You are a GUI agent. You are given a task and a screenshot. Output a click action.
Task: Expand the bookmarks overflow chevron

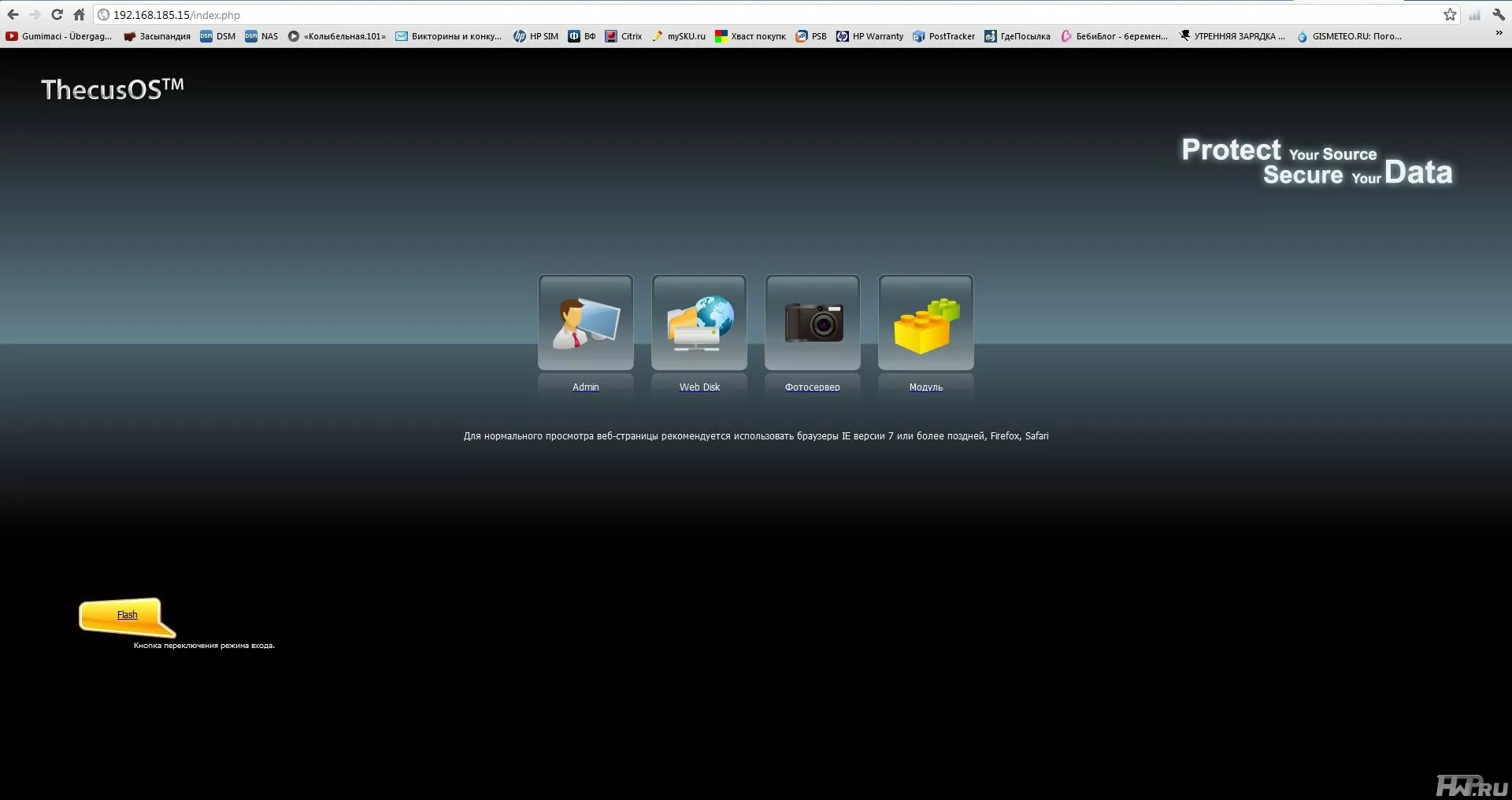(x=1499, y=33)
